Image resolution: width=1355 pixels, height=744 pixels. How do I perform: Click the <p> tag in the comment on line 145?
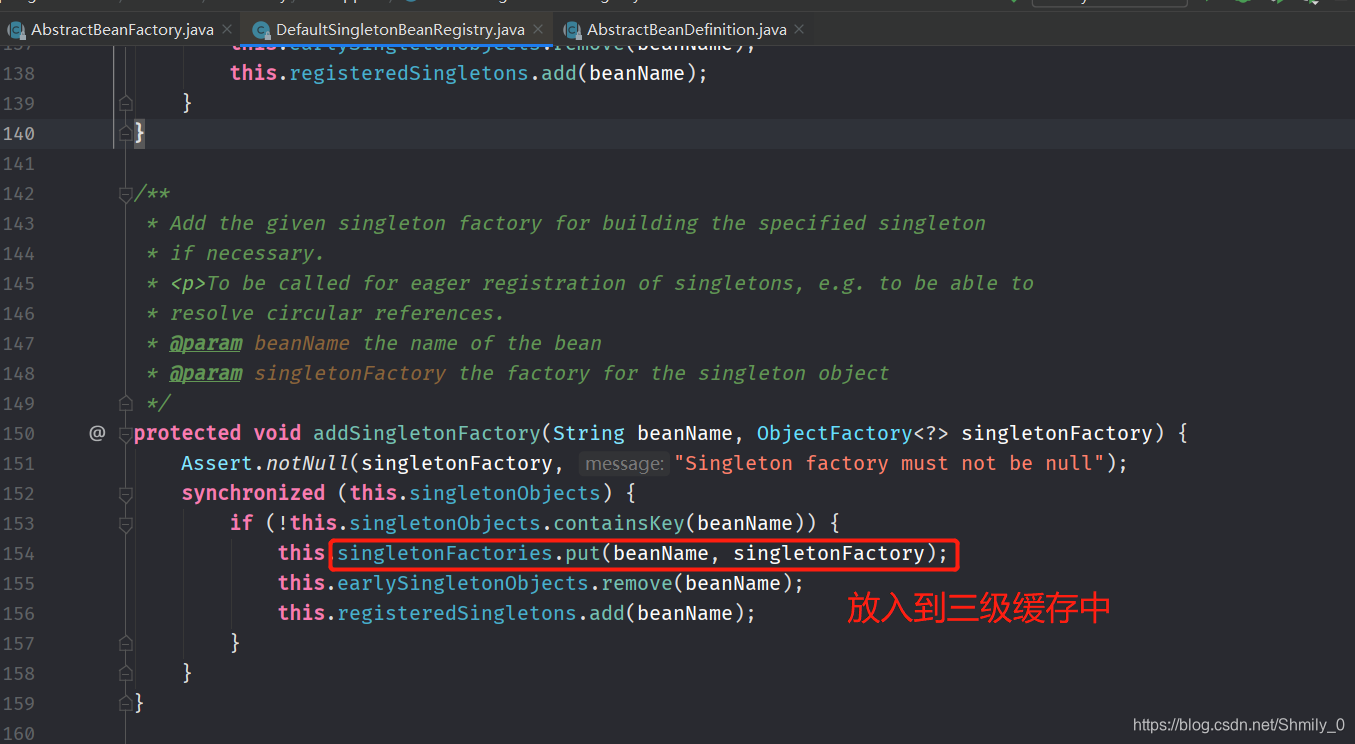click(x=188, y=283)
